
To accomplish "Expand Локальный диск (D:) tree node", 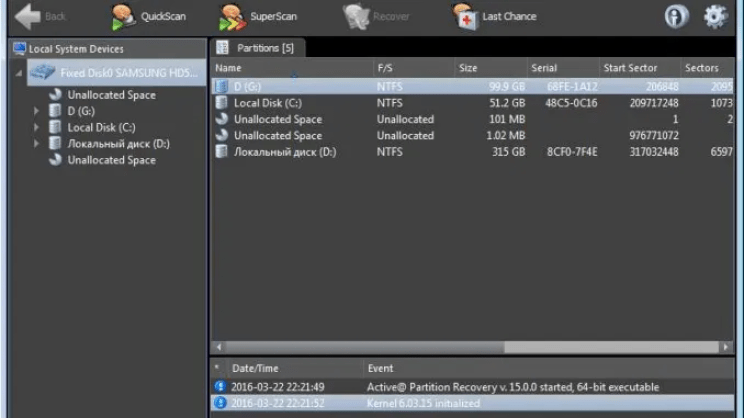I will point(37,143).
